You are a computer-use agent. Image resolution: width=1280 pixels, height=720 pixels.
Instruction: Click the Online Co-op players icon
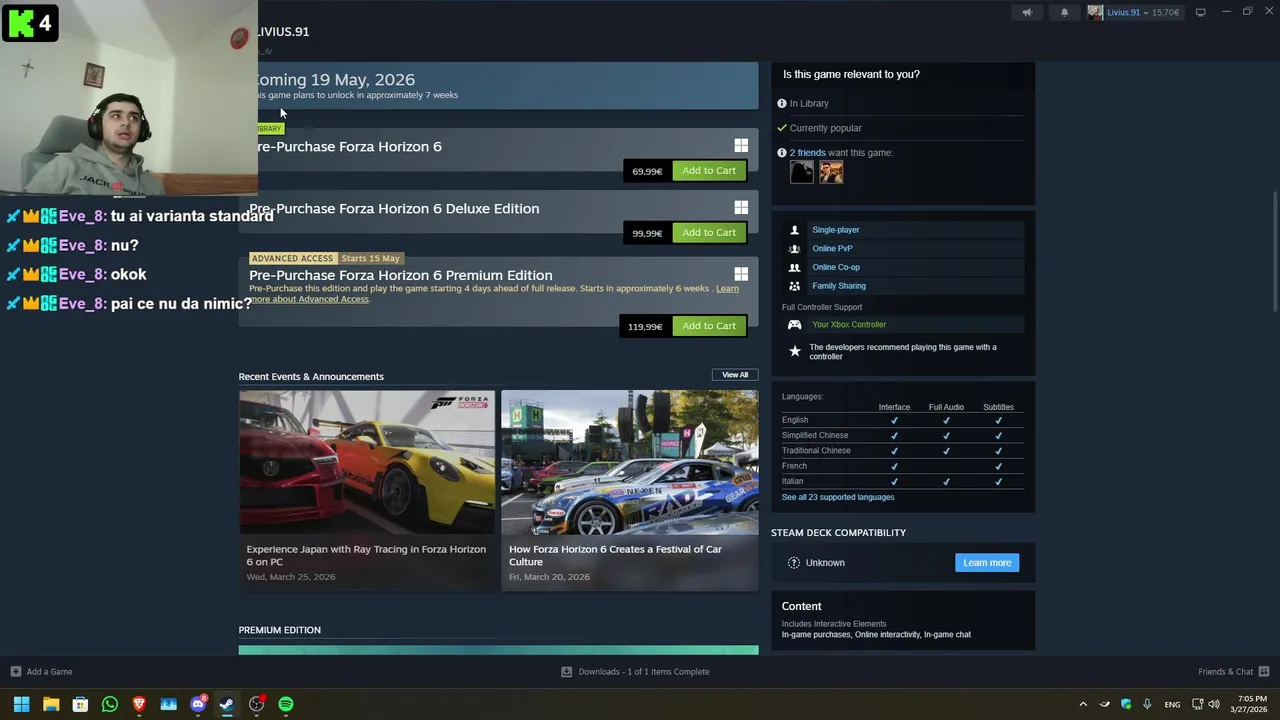tap(795, 267)
